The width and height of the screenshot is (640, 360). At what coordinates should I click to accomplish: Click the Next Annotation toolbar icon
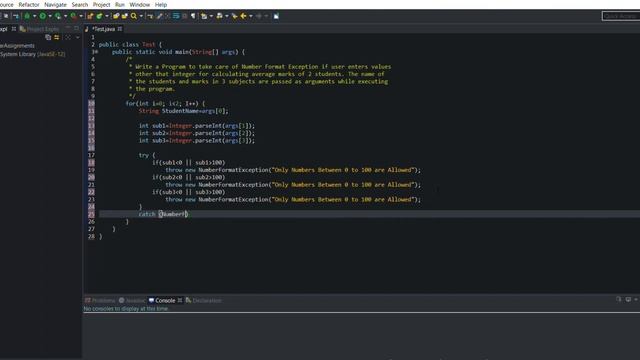click(204, 16)
